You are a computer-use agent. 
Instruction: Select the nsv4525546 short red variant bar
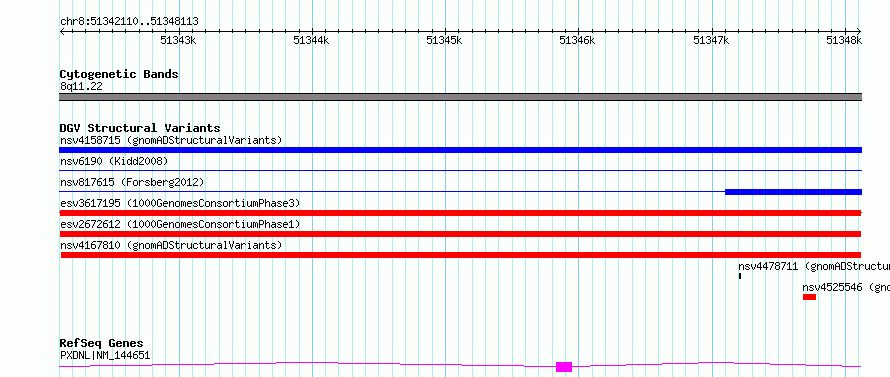[809, 297]
